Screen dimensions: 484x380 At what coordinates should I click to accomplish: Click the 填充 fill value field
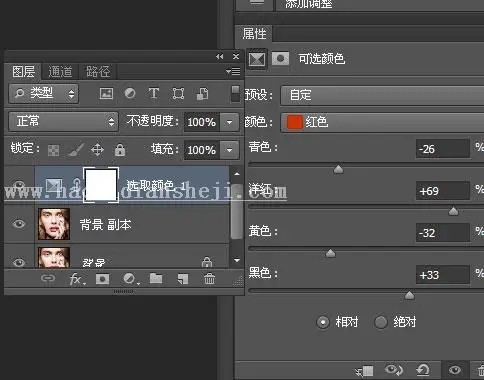[201, 150]
